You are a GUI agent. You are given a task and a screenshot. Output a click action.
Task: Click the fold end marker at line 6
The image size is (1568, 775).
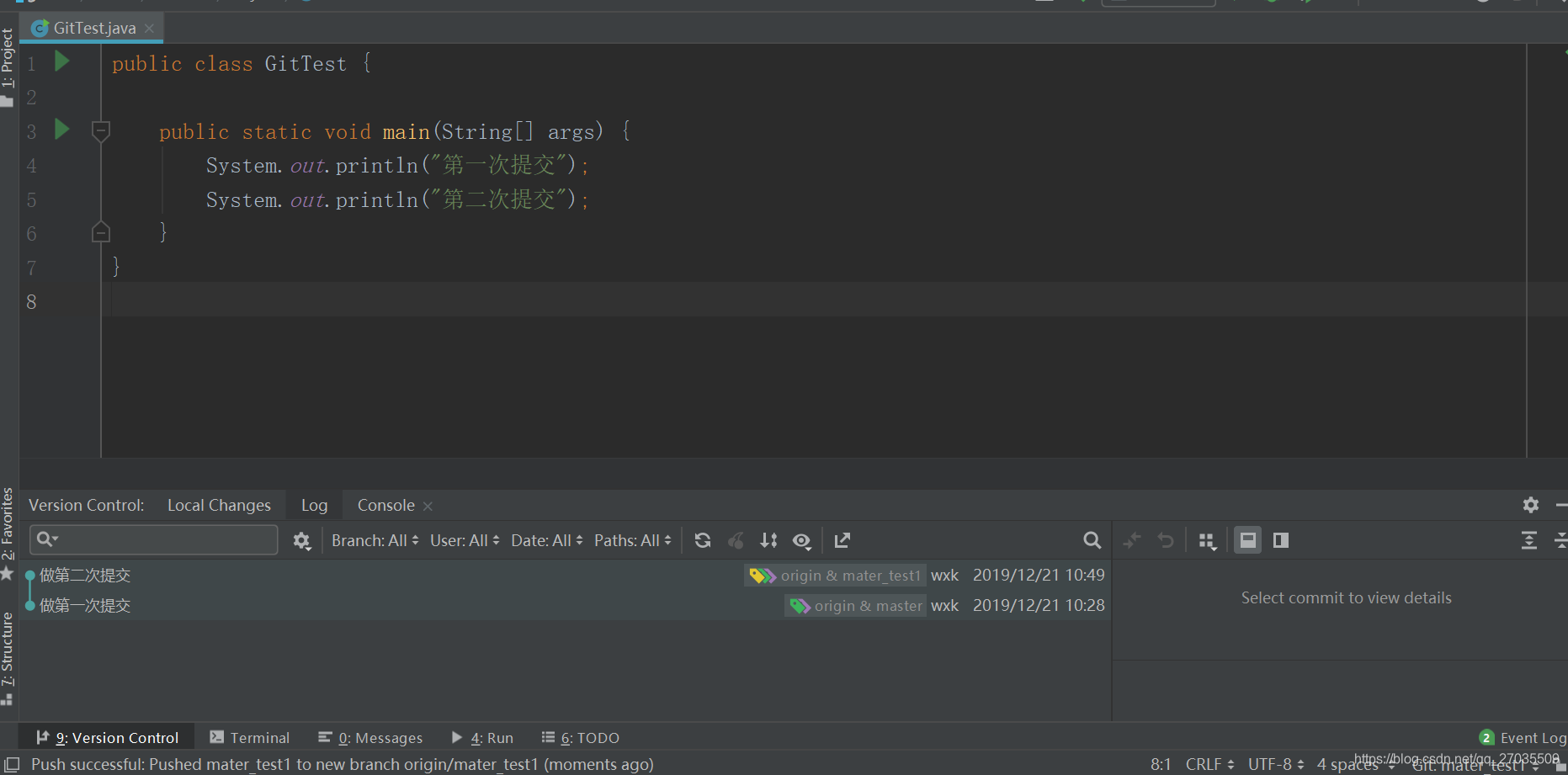(x=101, y=232)
